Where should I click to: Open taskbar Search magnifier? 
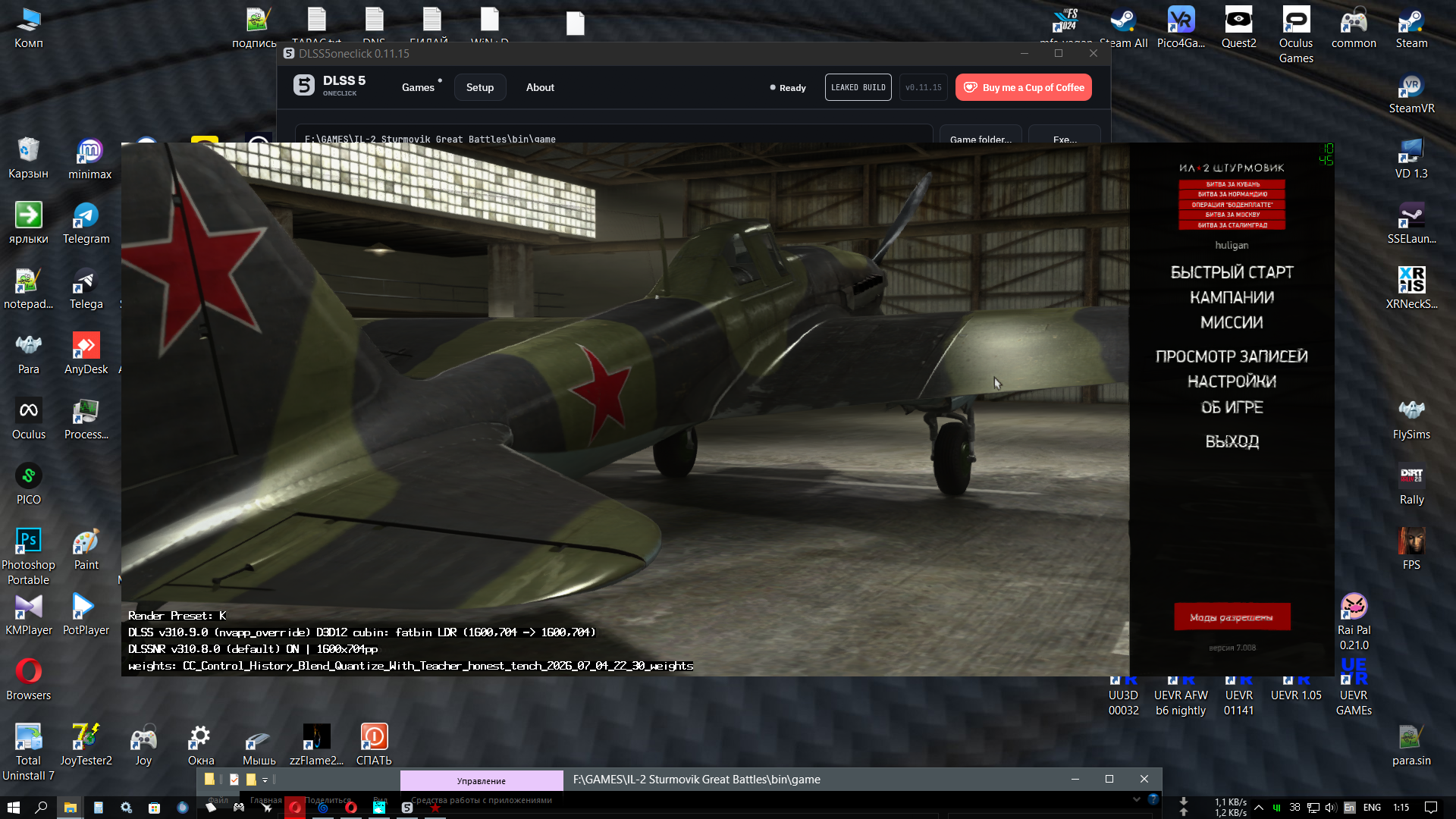[x=41, y=808]
